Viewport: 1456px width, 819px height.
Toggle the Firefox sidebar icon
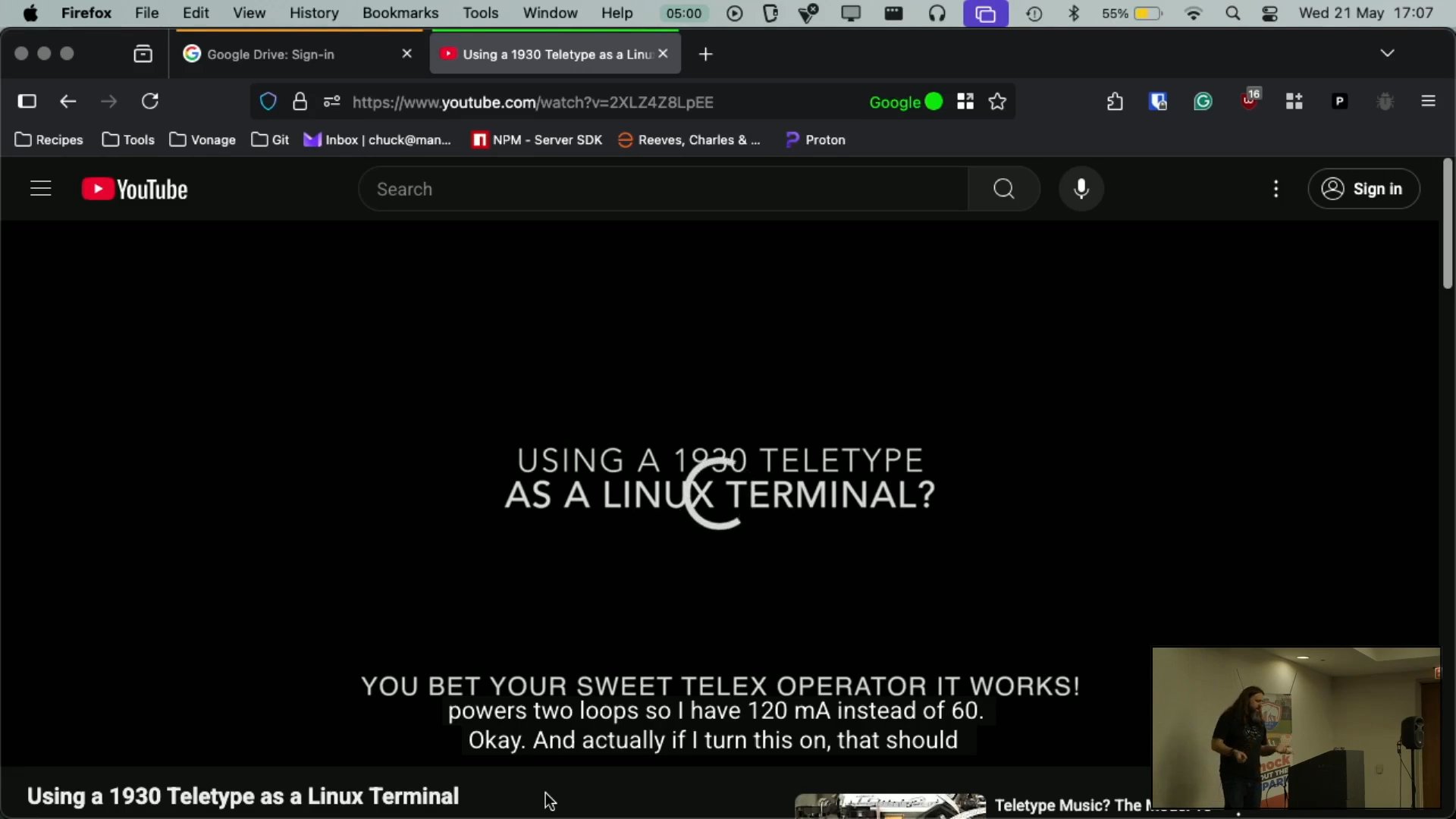27,102
